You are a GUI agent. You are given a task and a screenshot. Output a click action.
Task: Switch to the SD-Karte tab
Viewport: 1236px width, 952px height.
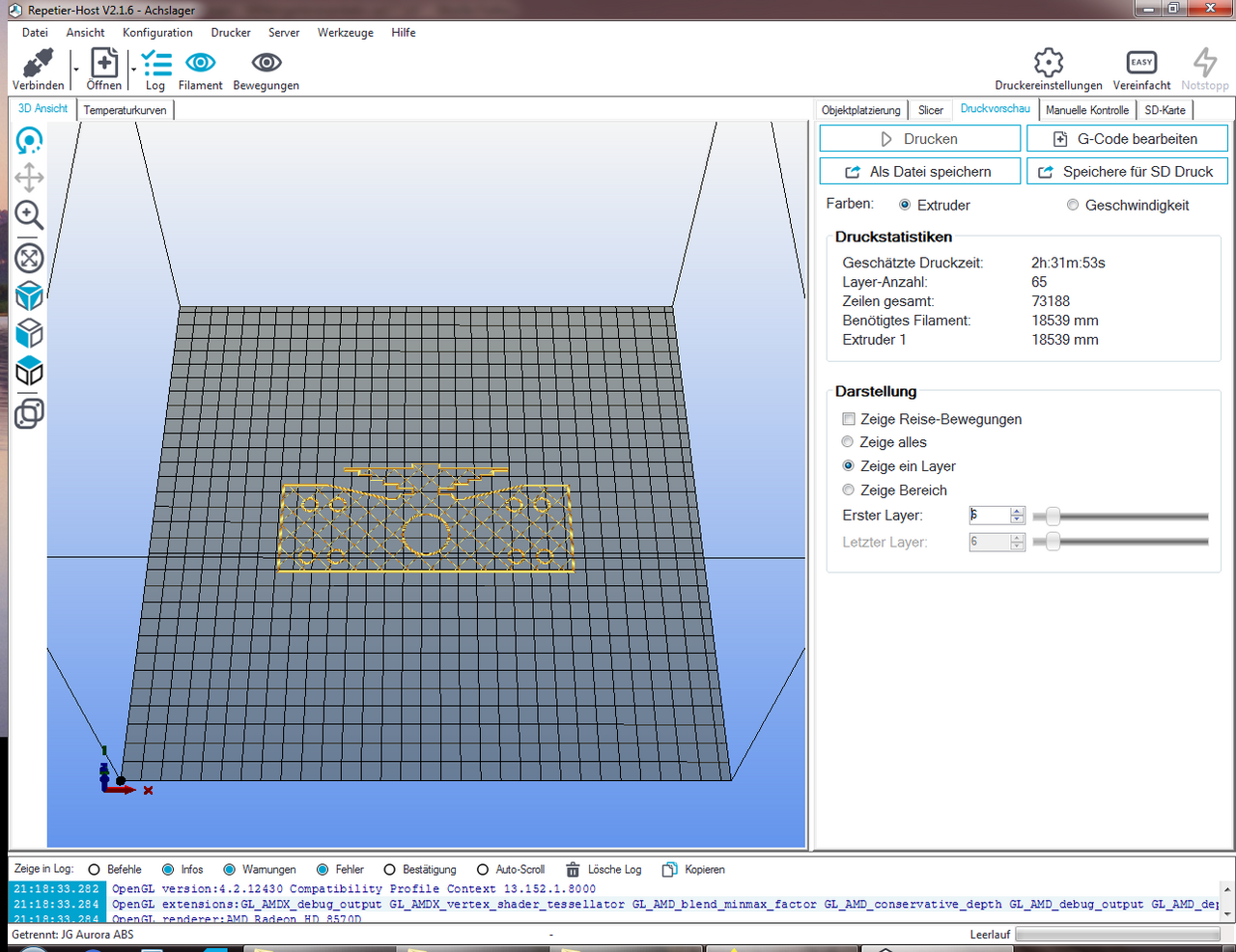(1166, 110)
